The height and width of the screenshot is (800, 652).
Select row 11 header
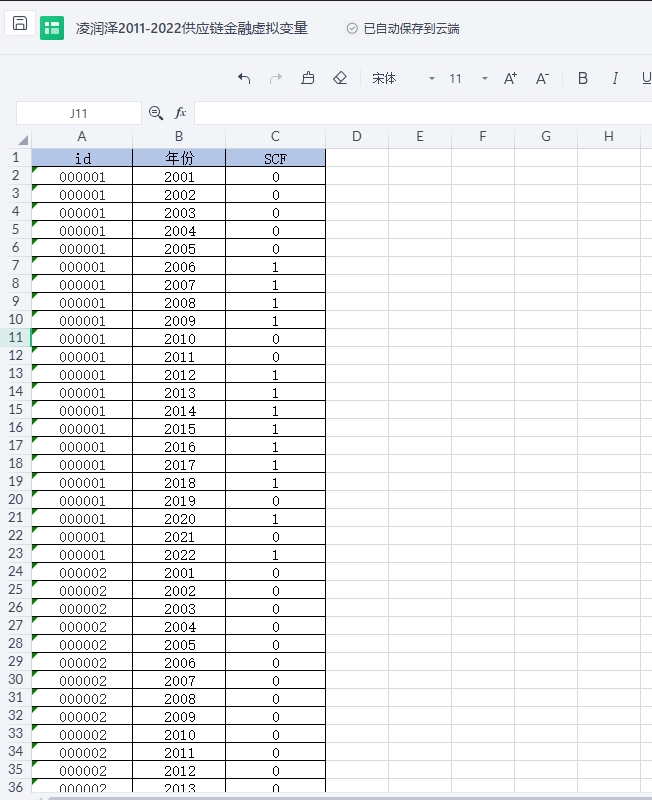click(x=16, y=338)
